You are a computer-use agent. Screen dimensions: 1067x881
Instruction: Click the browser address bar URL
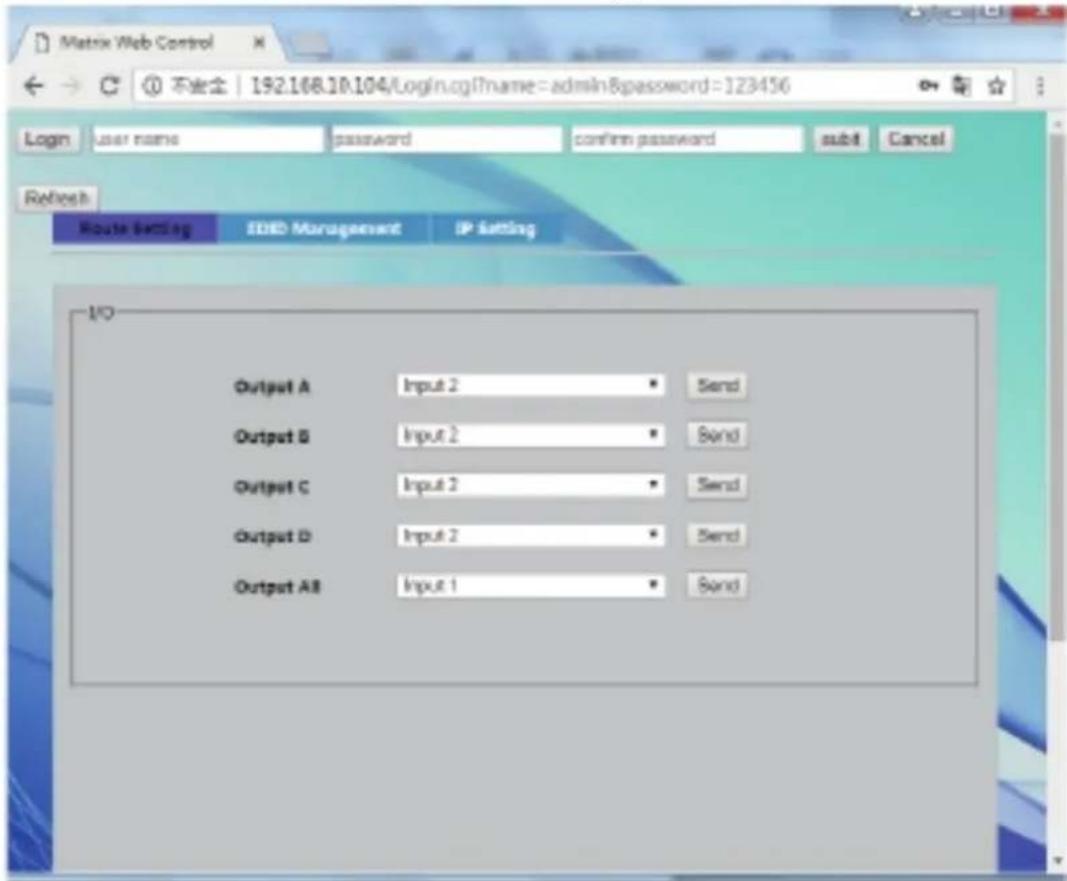click(x=520, y=86)
